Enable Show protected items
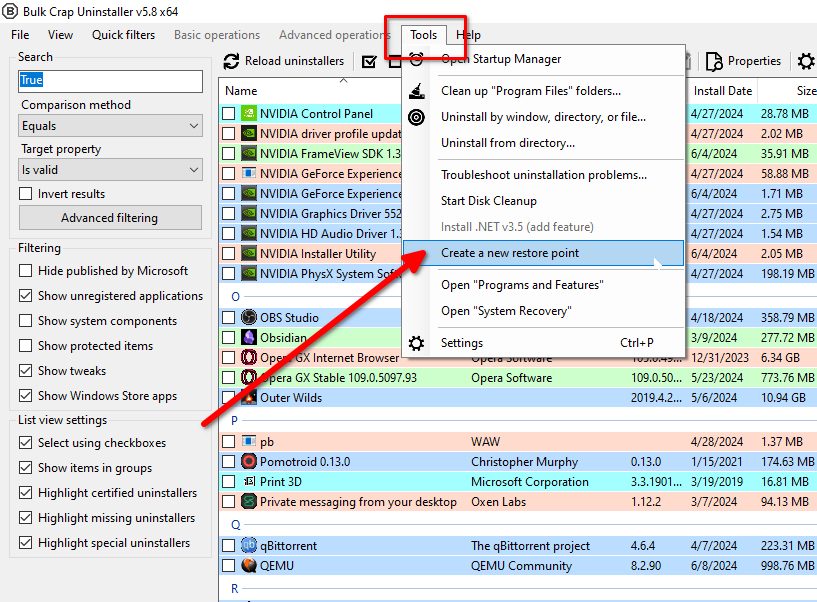817x602 pixels. [x=25, y=346]
